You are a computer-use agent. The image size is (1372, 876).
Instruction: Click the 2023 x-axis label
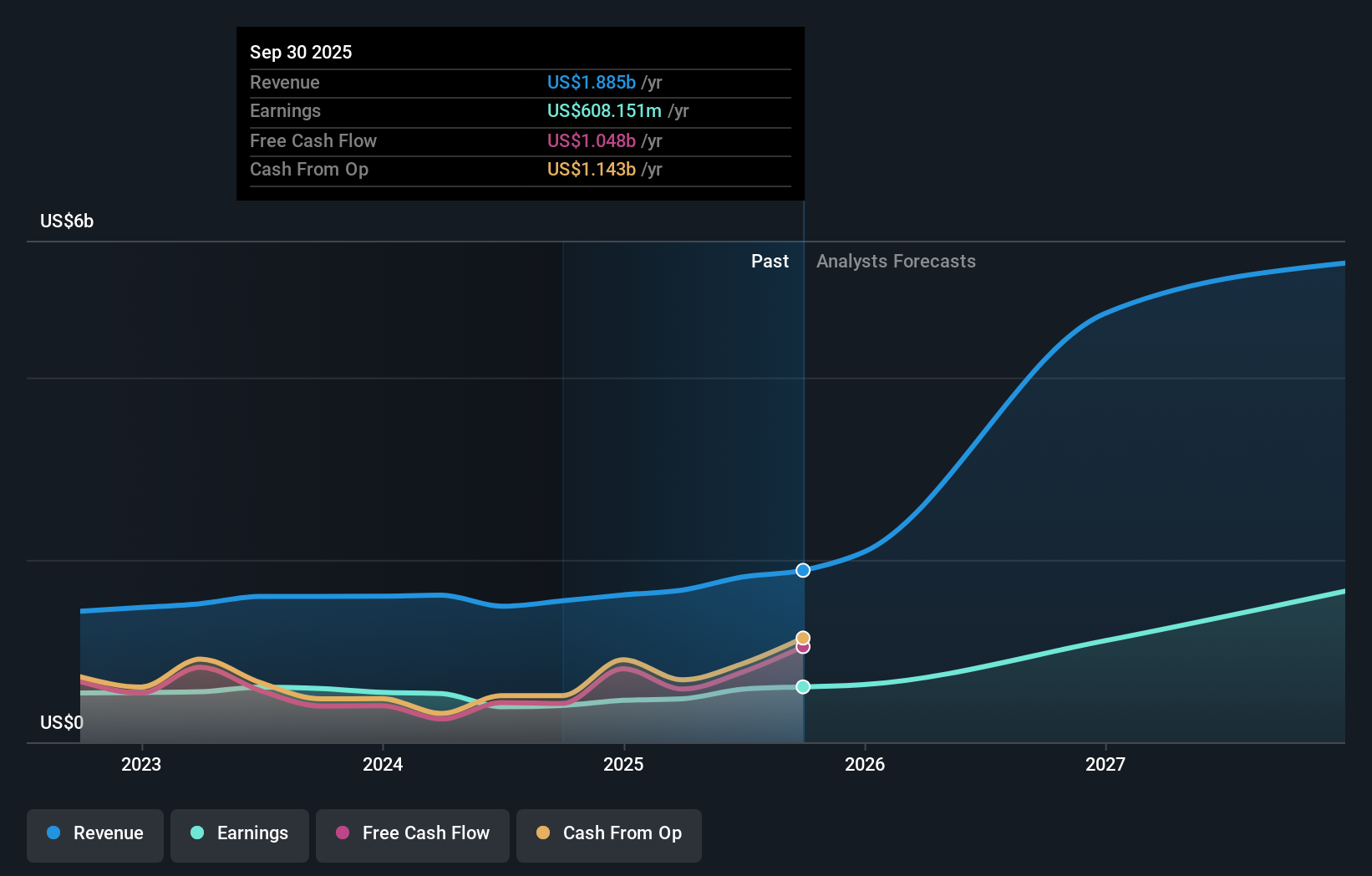(141, 764)
